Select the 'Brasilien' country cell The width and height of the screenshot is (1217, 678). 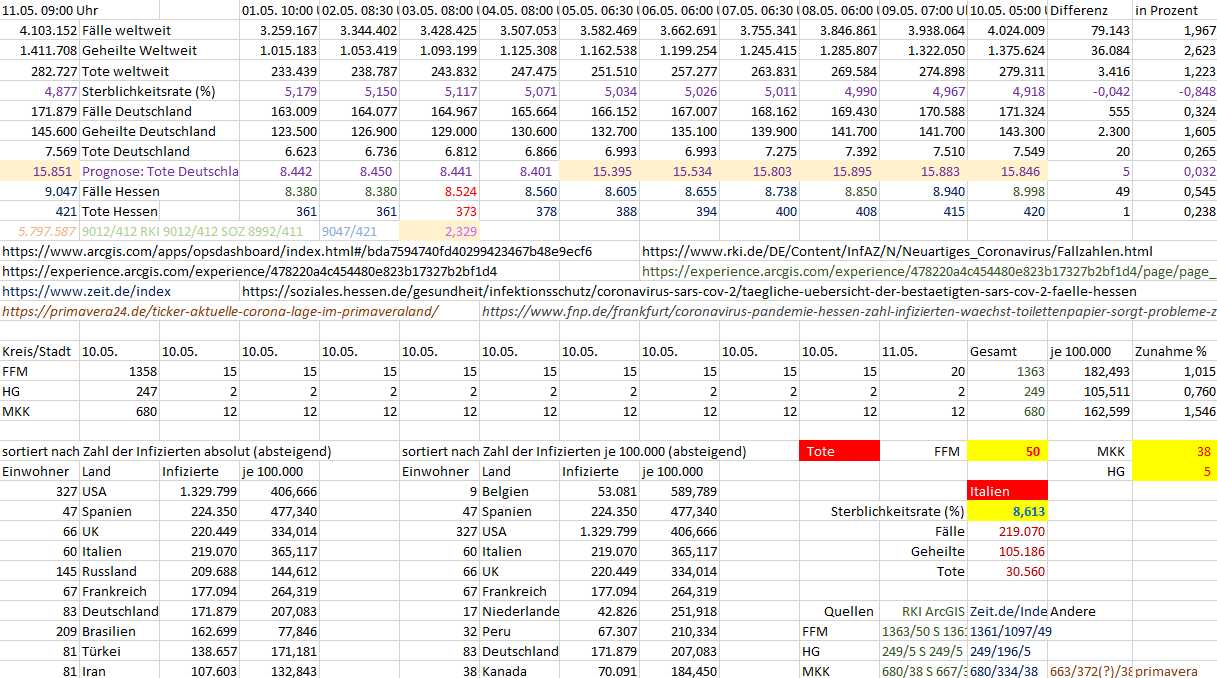tap(109, 631)
